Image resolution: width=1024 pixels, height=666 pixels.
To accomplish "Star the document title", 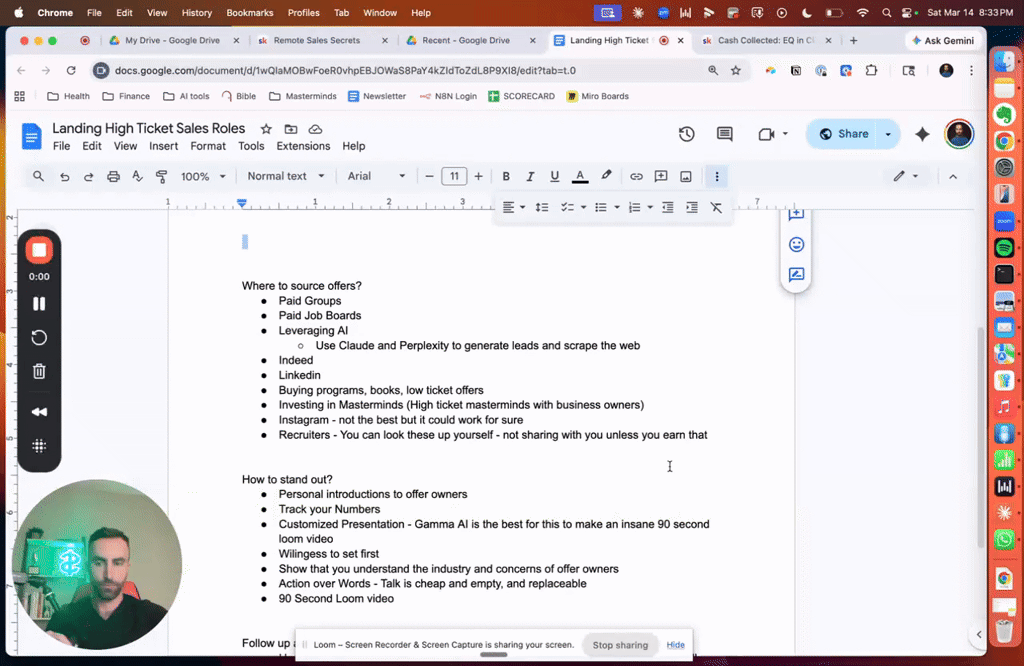I will tap(266, 129).
